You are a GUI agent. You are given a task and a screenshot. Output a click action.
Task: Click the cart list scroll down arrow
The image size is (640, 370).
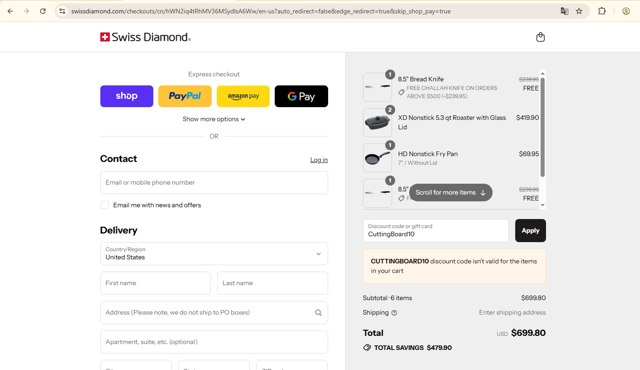[542, 205]
